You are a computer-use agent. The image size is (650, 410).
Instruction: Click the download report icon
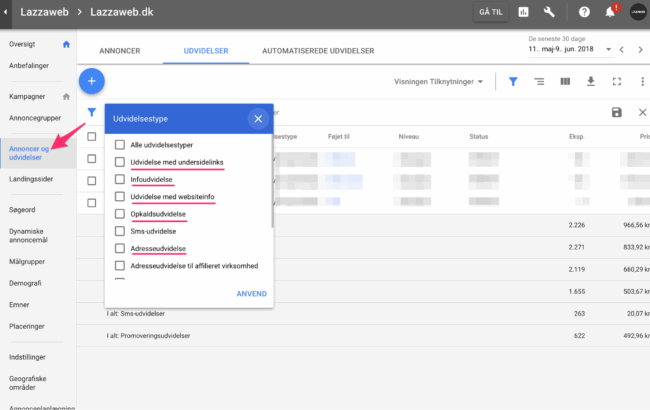(590, 81)
